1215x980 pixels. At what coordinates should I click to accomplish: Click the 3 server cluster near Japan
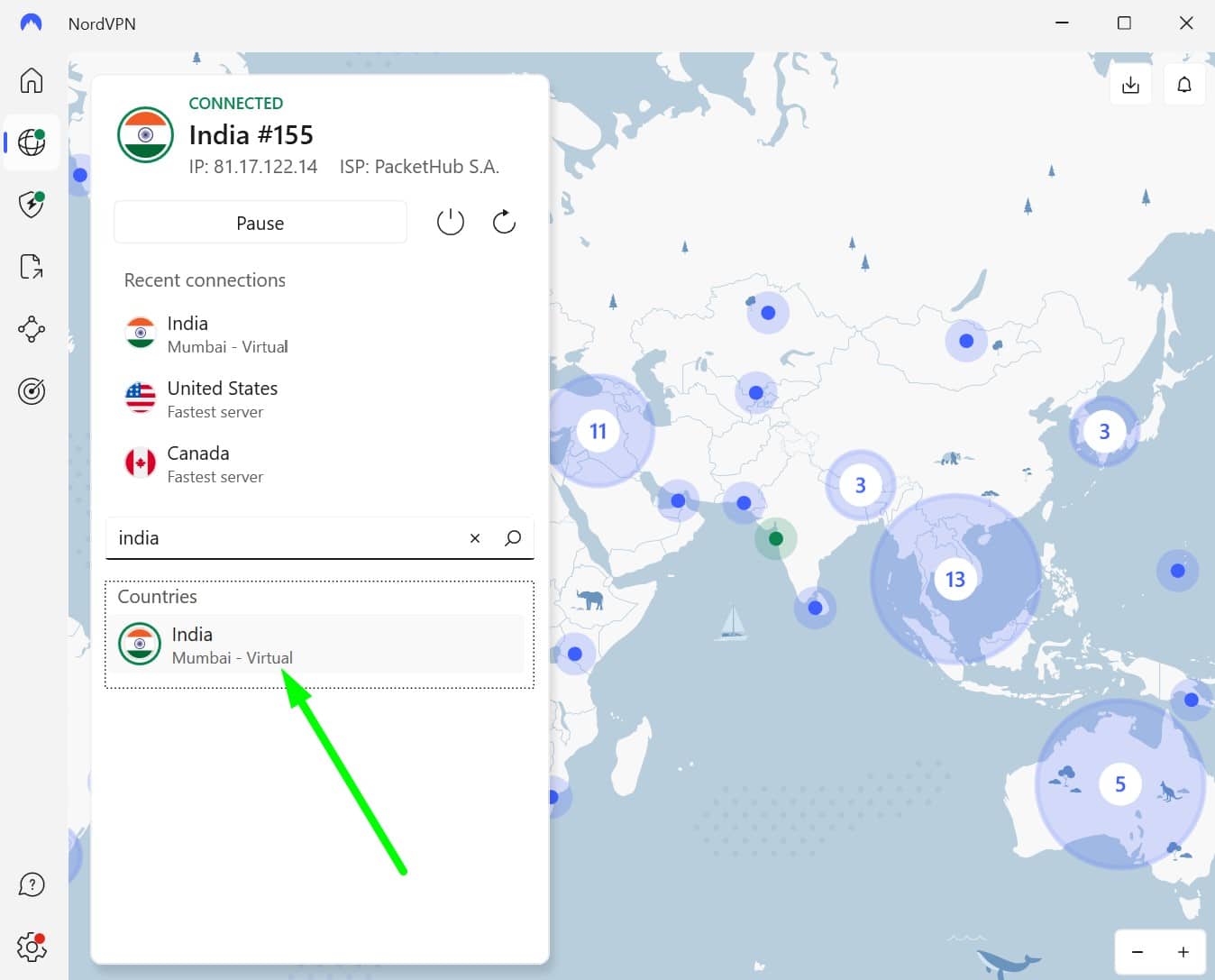(x=1104, y=432)
